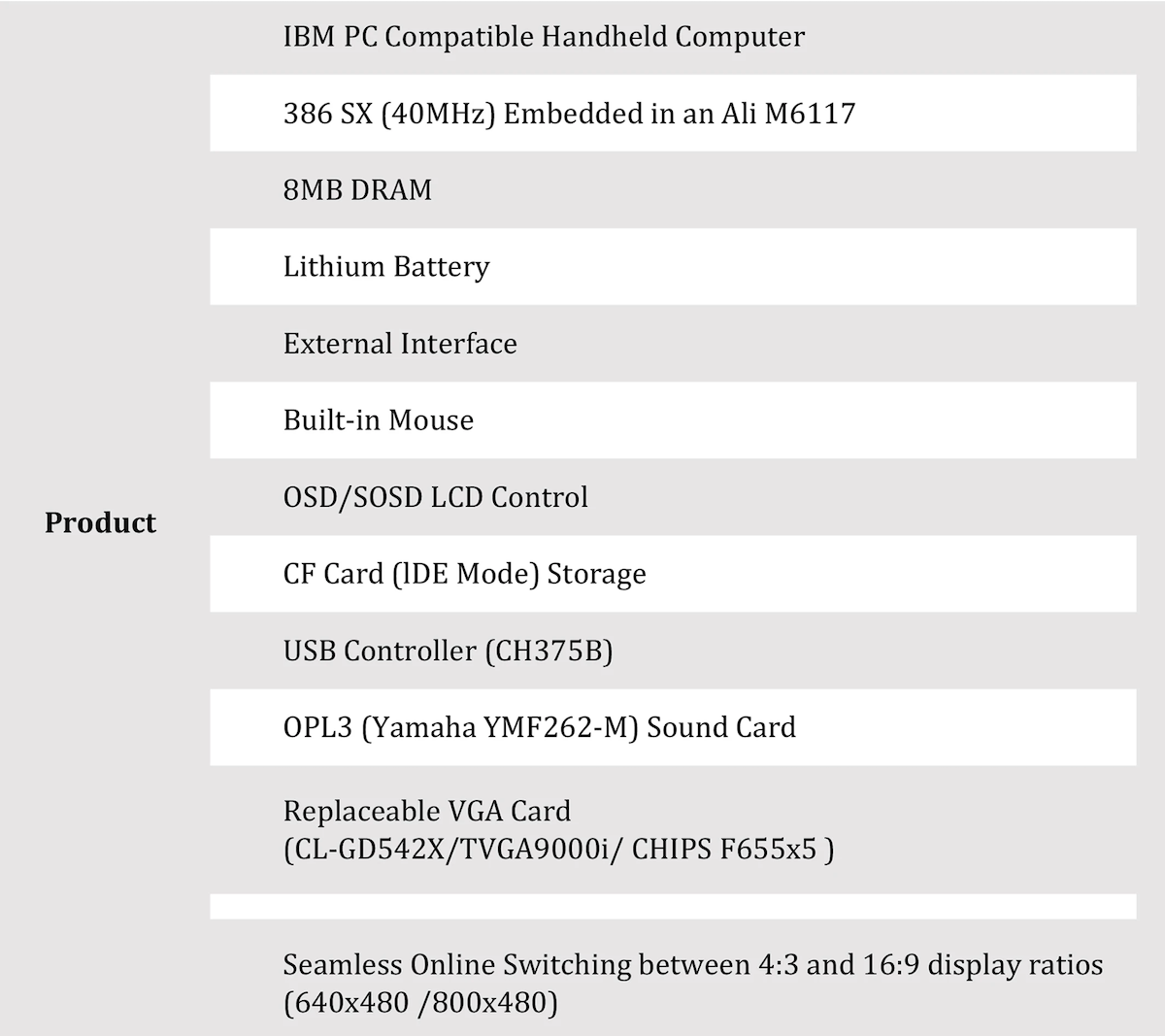
Task: Click the CF Card (IDE Mode) Storage entry
Action: pyautogui.click(x=464, y=574)
